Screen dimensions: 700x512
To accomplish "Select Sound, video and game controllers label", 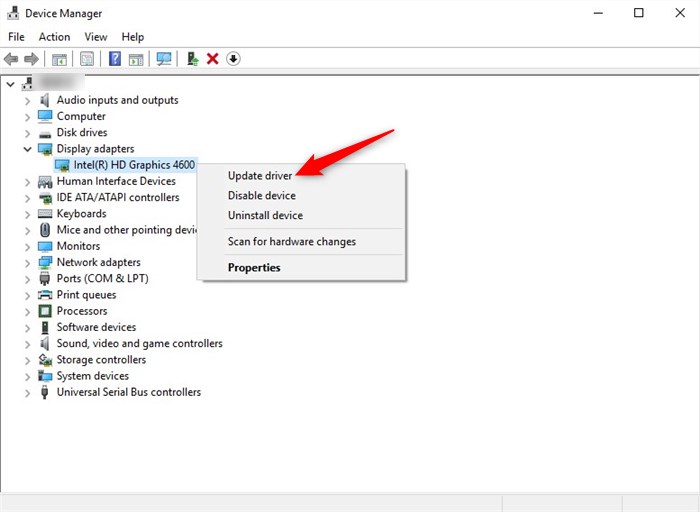I will click(x=139, y=343).
